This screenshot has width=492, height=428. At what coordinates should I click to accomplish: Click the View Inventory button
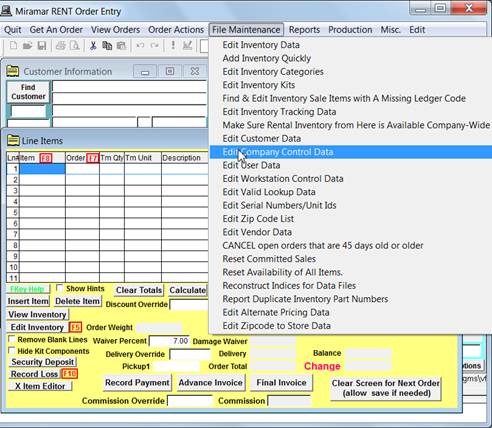(x=37, y=314)
